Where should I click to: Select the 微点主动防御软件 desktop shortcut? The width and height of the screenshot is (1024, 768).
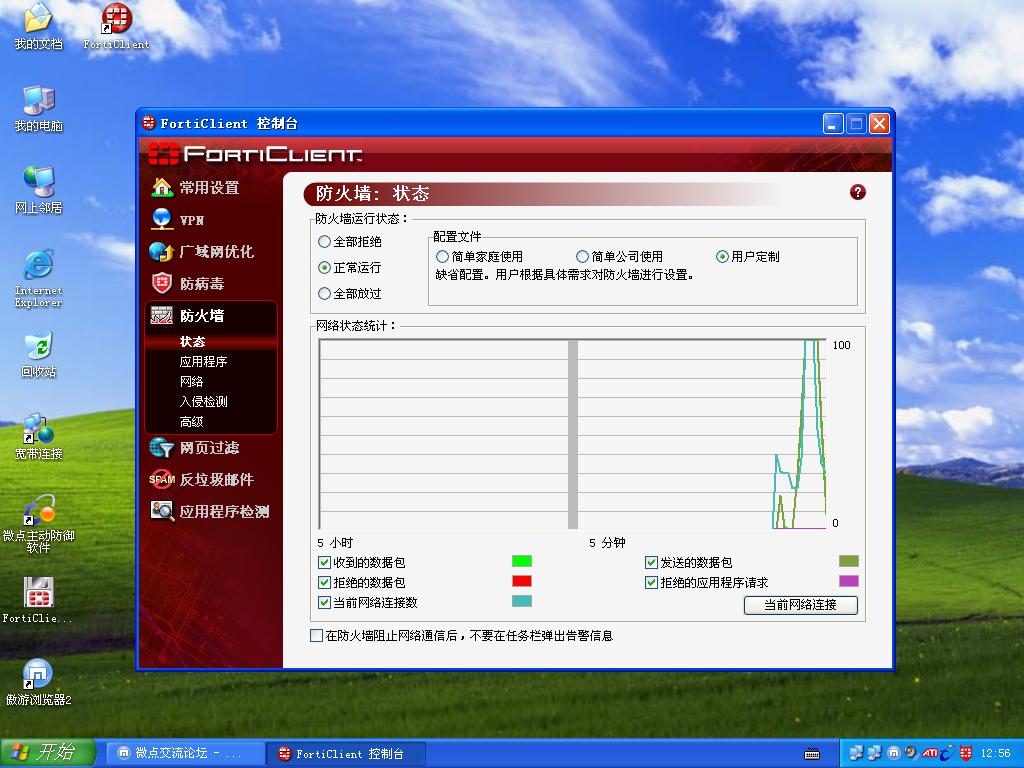pyautogui.click(x=39, y=524)
